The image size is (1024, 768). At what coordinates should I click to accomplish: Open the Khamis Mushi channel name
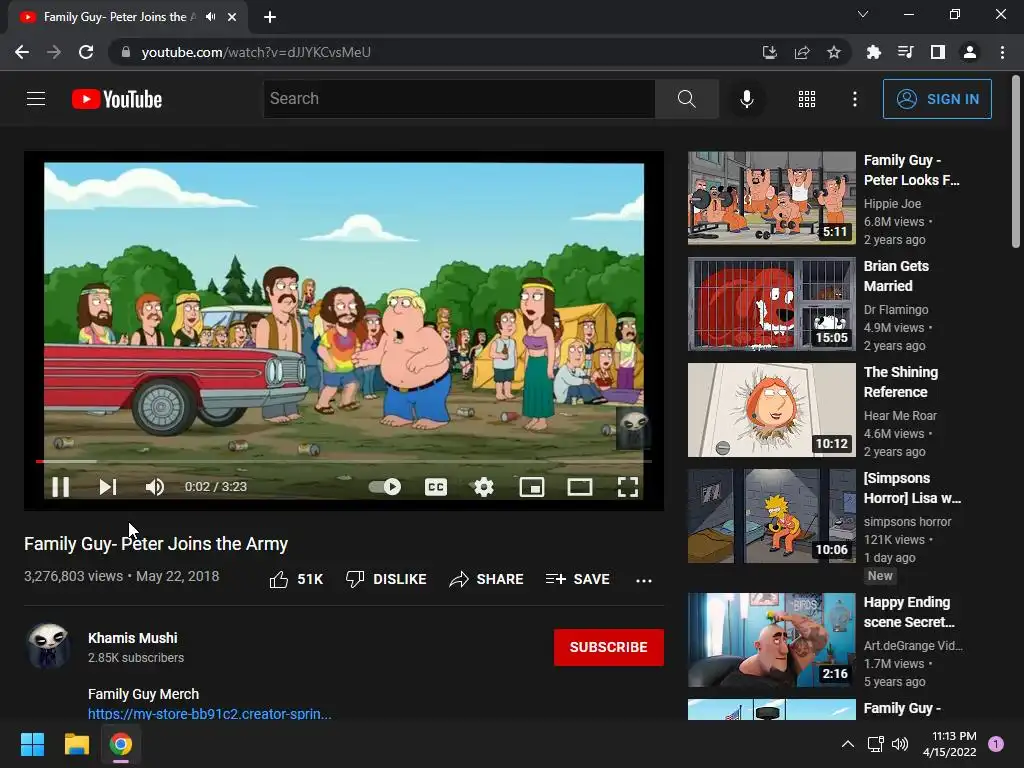pos(133,638)
